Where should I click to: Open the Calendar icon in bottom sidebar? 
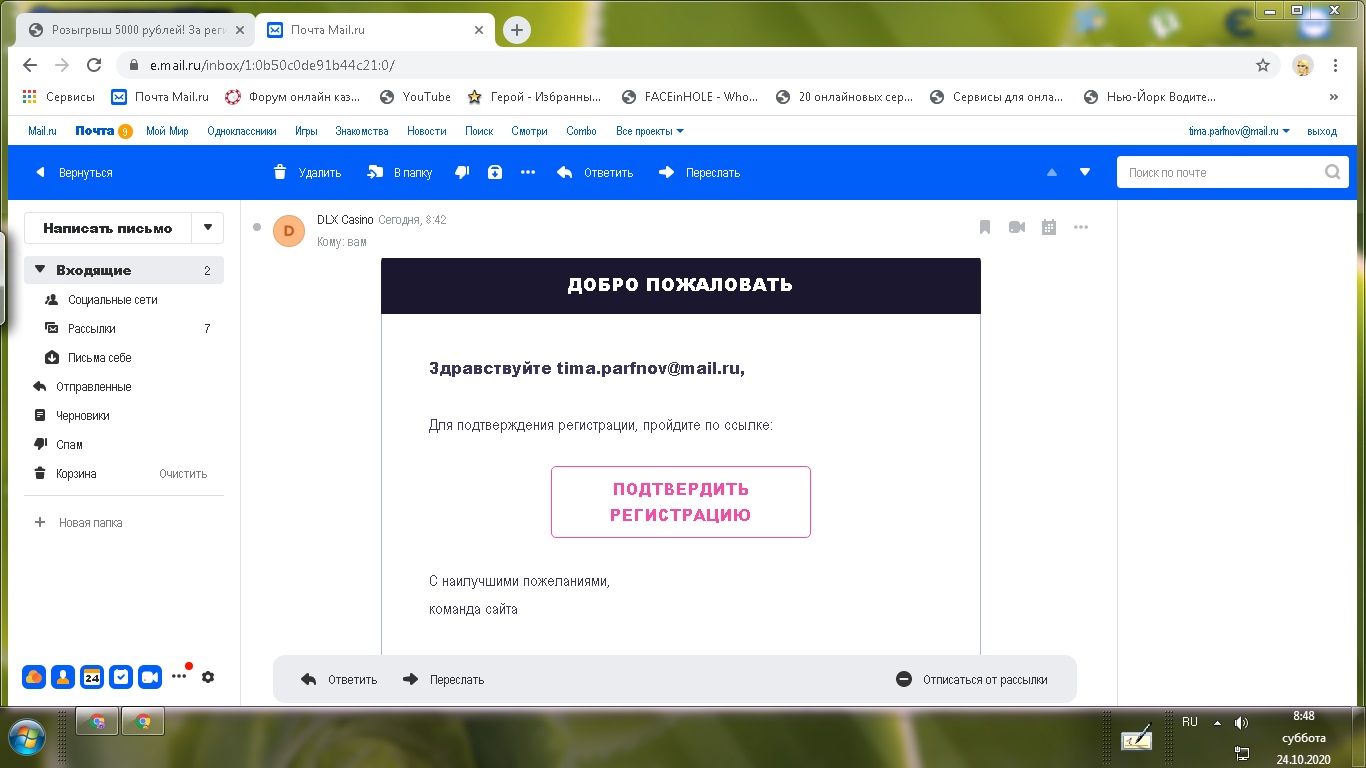tap(92, 677)
